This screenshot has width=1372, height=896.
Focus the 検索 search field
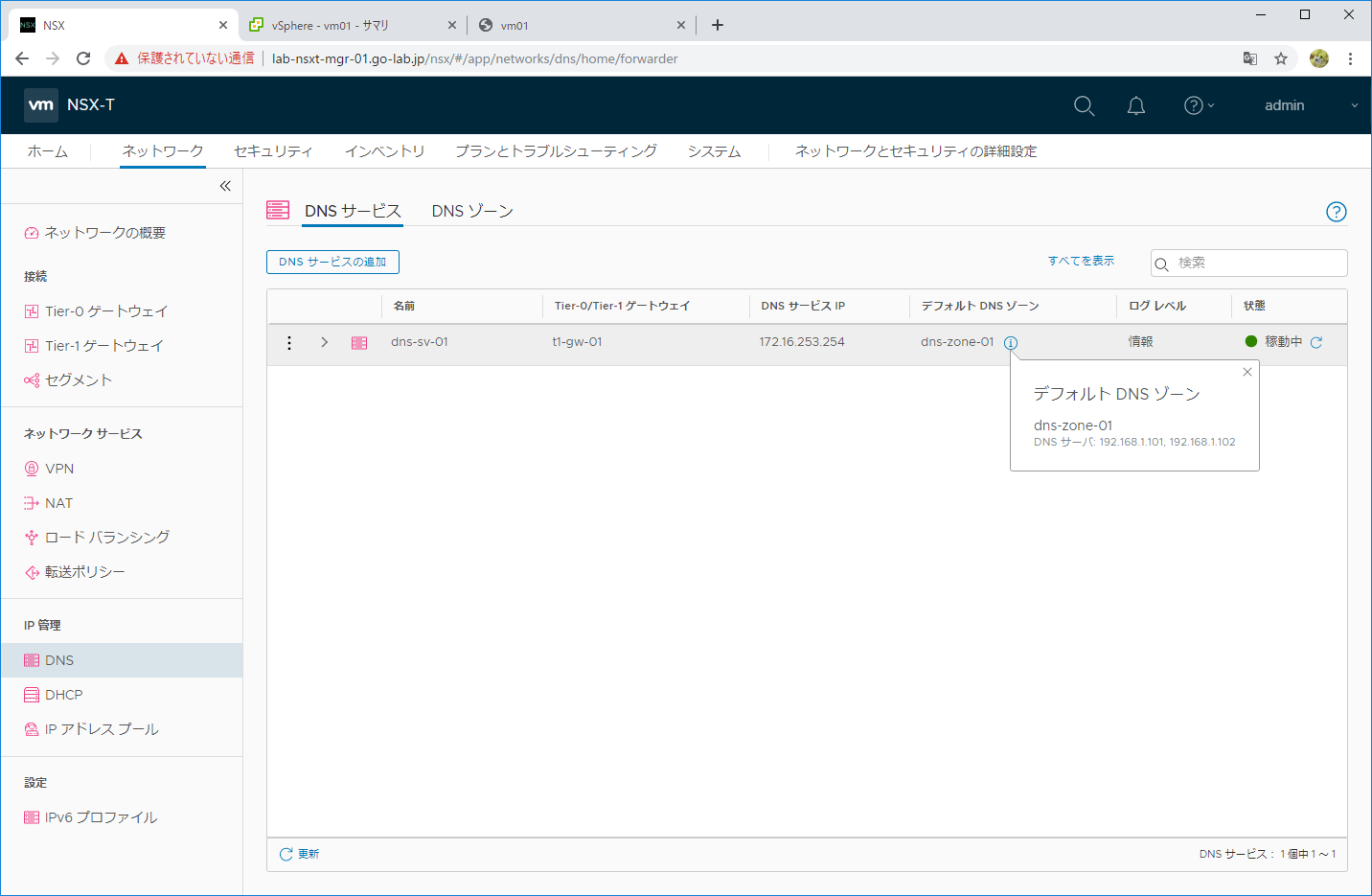pyautogui.click(x=1248, y=263)
